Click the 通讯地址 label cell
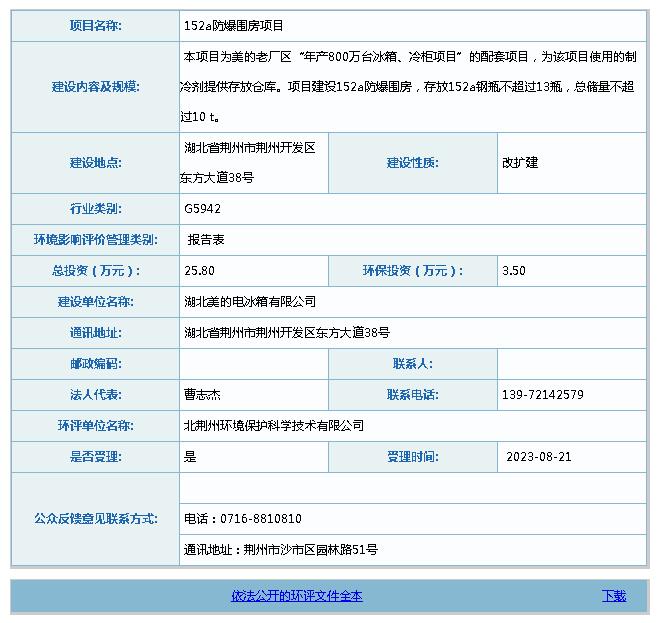The image size is (661, 623). coord(96,333)
